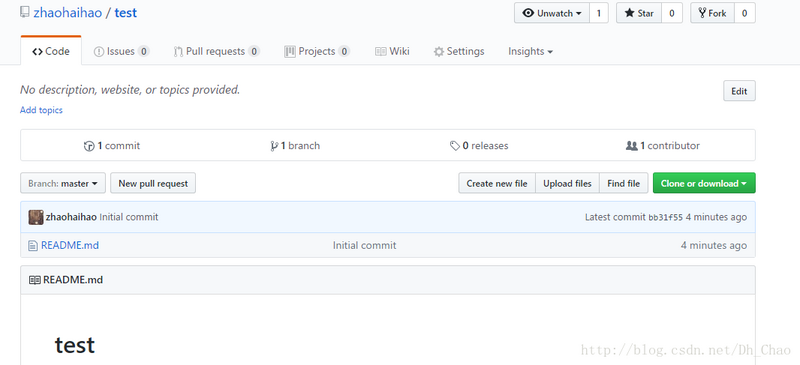Open the README.md file link
This screenshot has width=800, height=365.
[70, 246]
